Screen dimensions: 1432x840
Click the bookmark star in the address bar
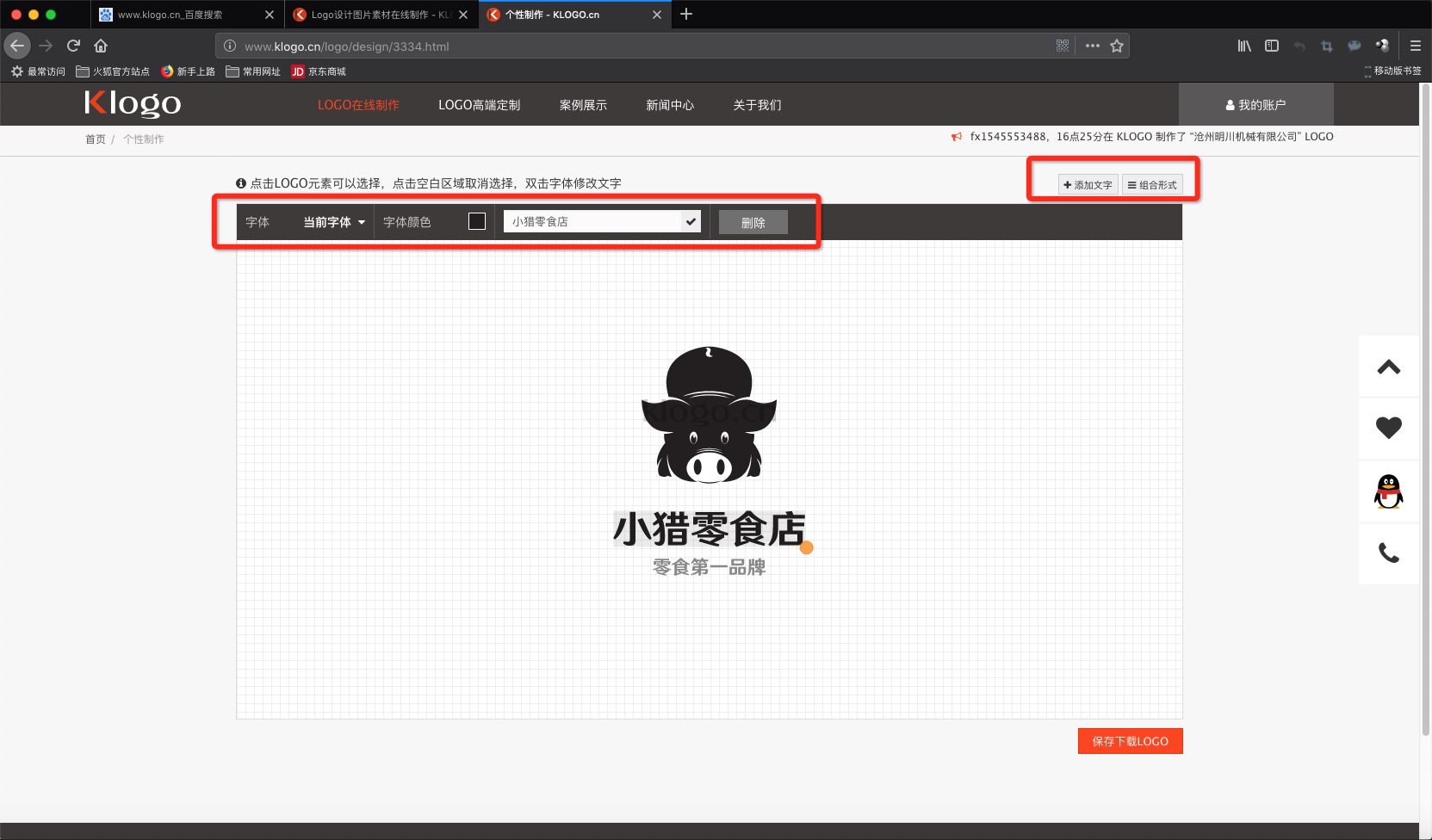point(1117,46)
